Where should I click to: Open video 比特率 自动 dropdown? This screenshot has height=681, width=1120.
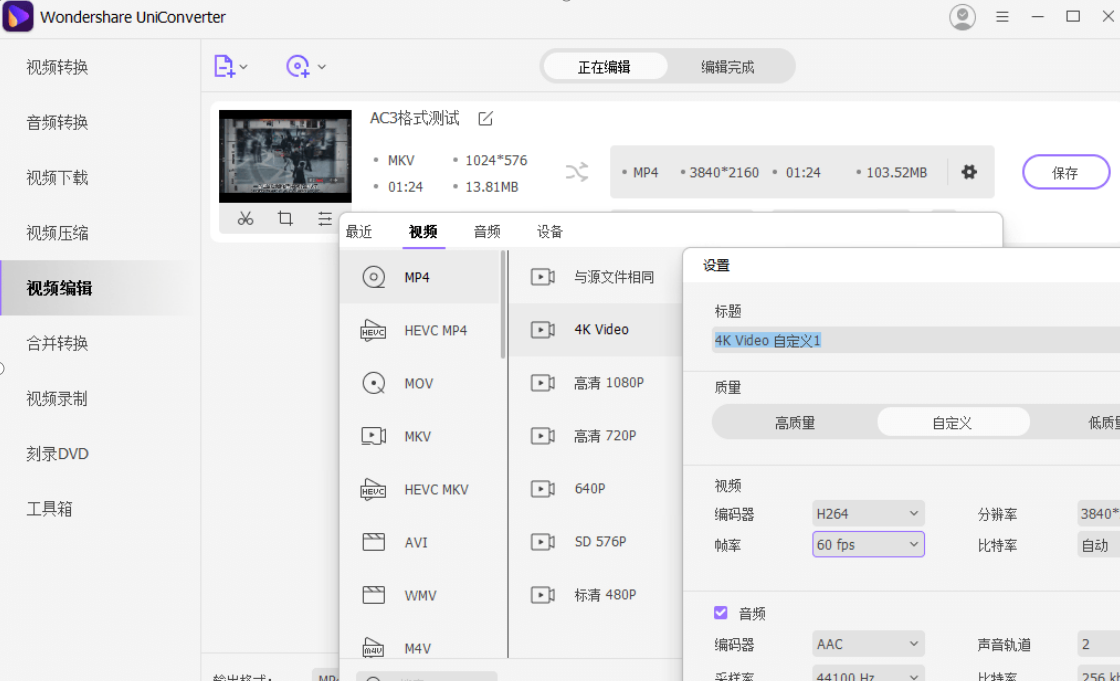point(1099,545)
